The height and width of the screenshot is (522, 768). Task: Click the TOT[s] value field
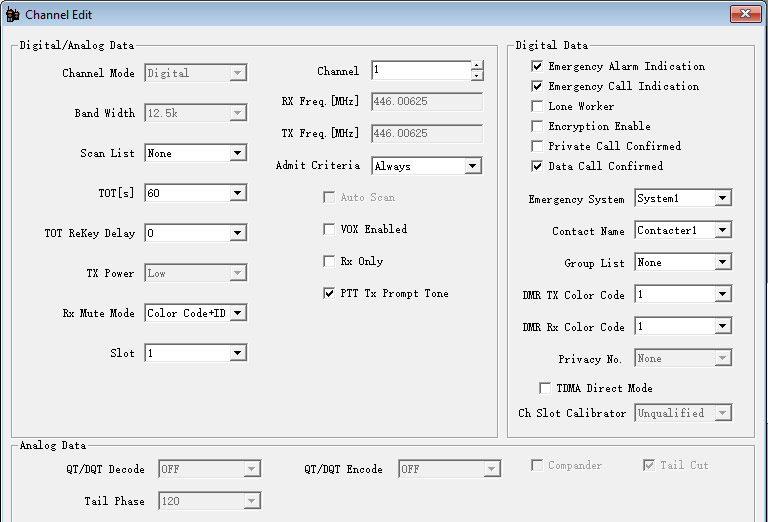pos(186,194)
